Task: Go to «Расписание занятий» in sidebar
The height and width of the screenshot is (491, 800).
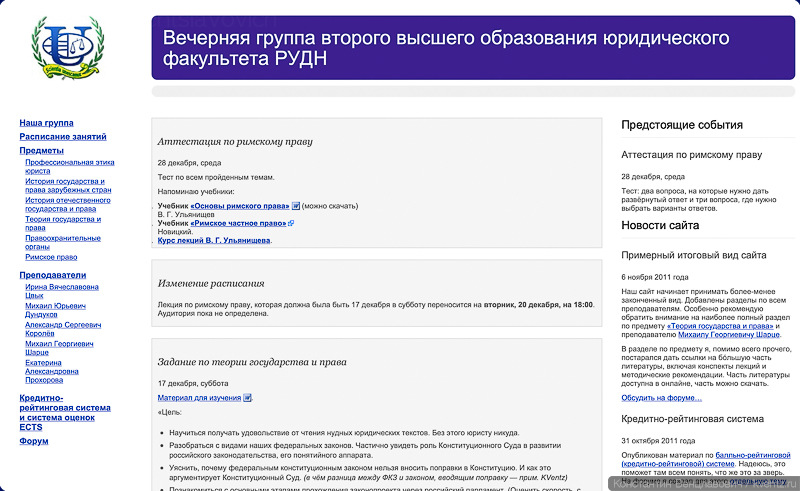Action: coord(63,136)
